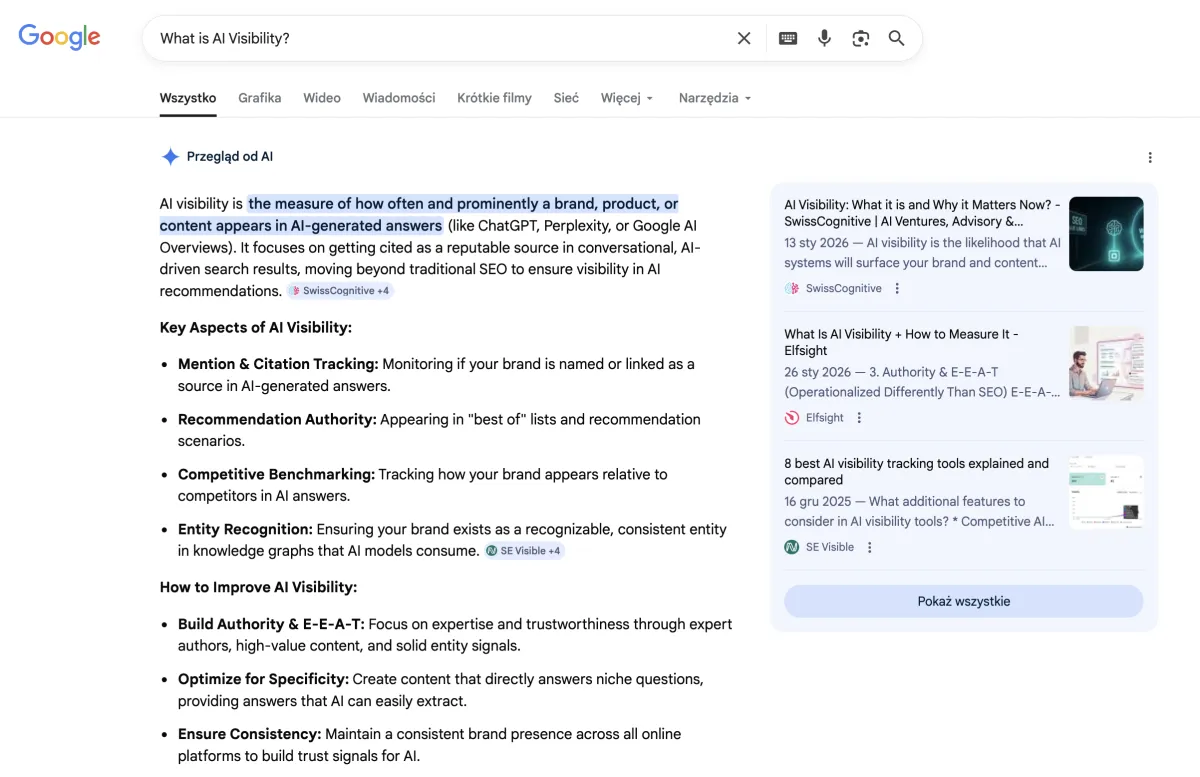The image size is (1200, 777).
Task: Open the three-dot menu on the SE Visible card
Action: click(869, 547)
